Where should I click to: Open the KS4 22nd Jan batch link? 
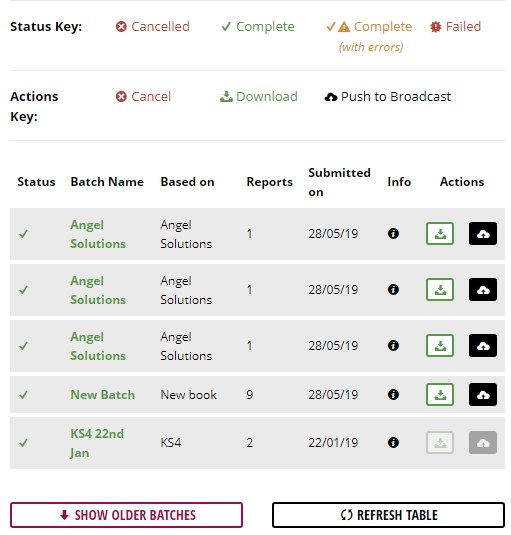click(97, 443)
